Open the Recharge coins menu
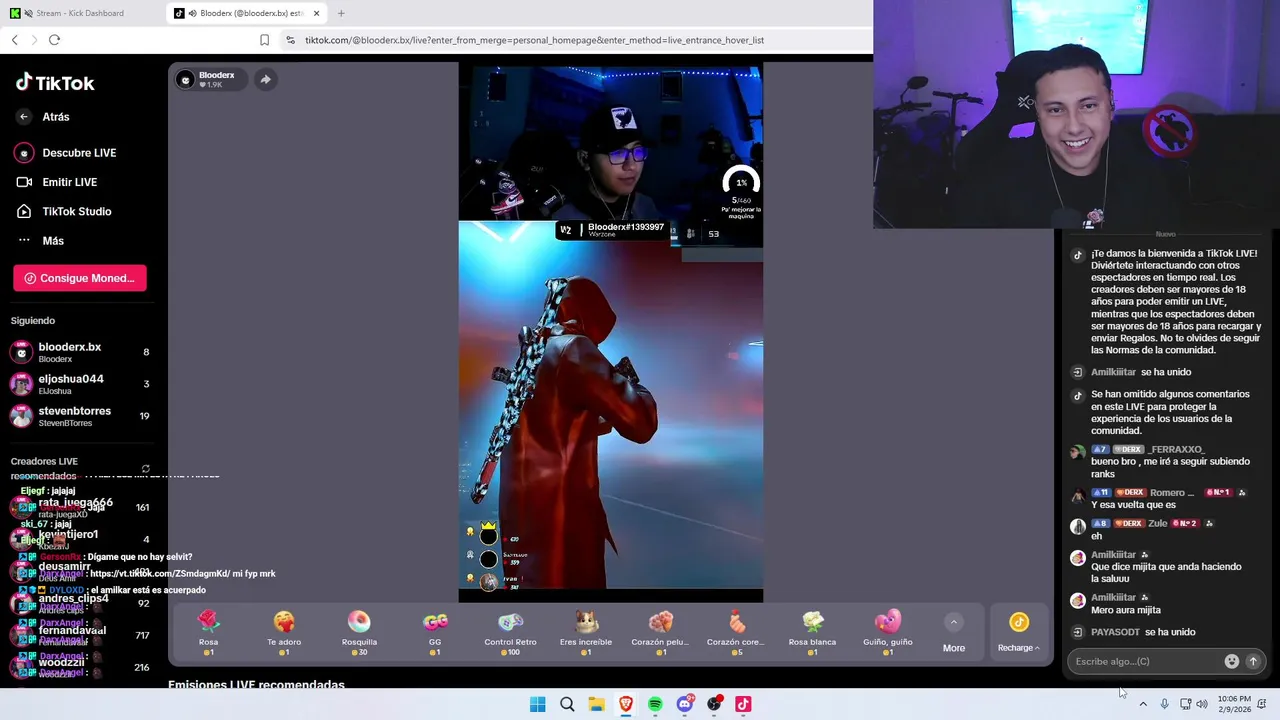This screenshot has width=1280, height=720. [x=1019, y=632]
